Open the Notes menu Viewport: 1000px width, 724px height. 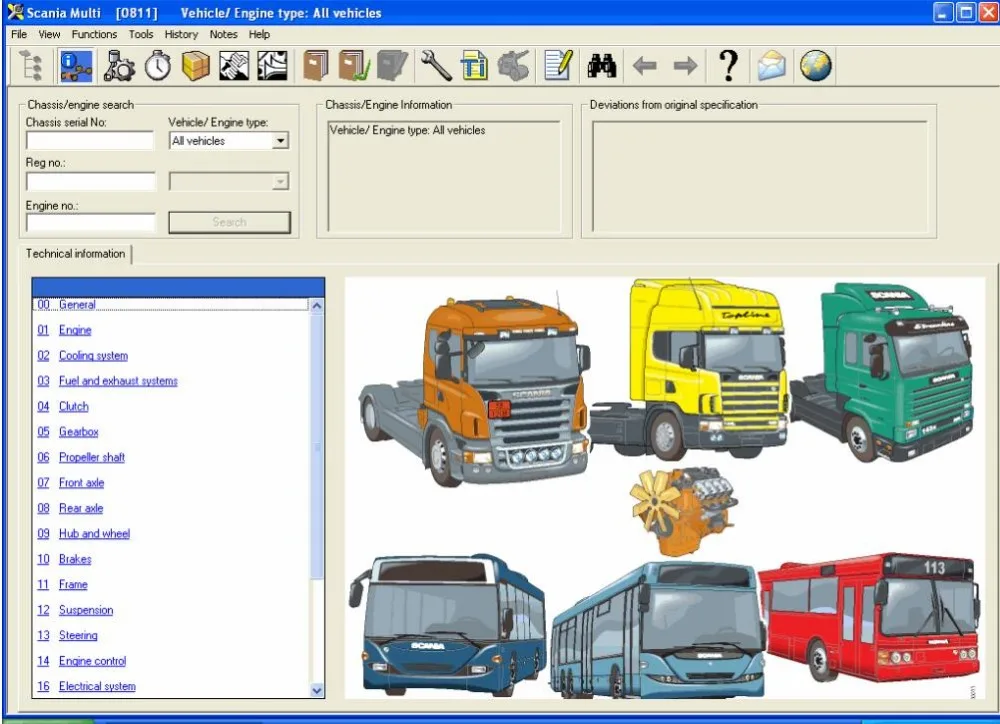223,34
